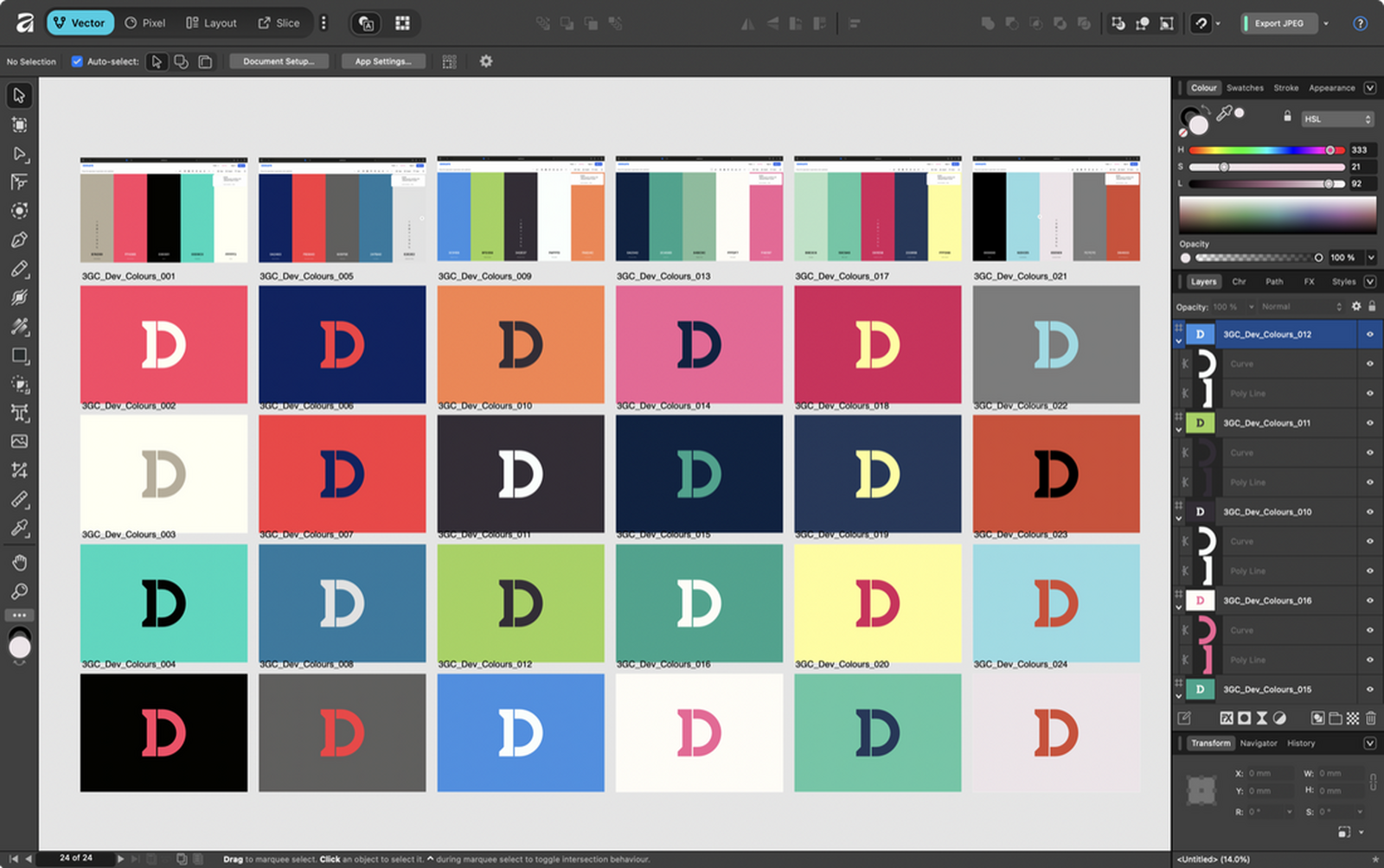Open settings gear icon in the context toolbar

[x=486, y=61]
